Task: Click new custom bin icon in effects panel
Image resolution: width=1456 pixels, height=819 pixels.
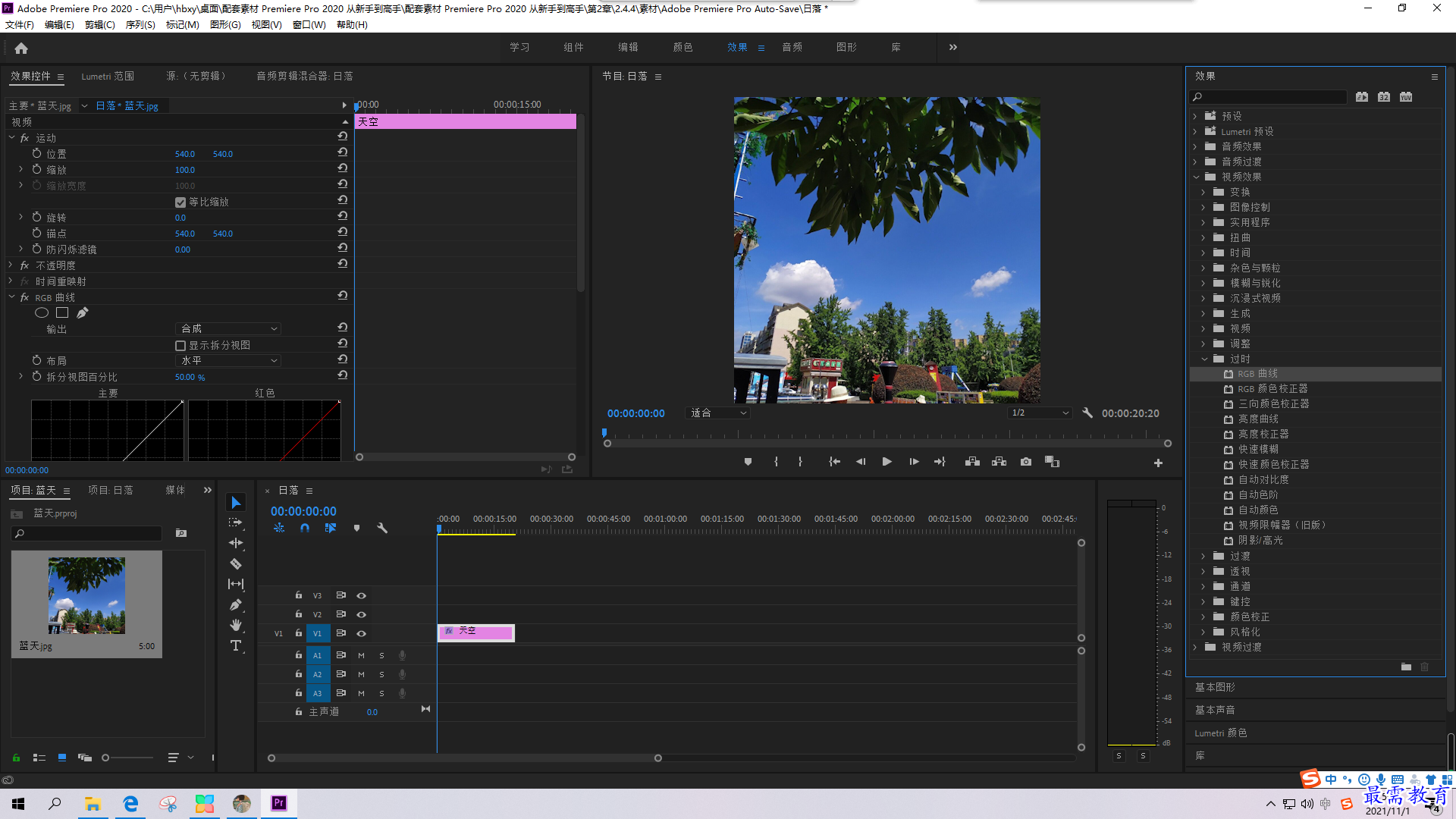Action: (1406, 667)
